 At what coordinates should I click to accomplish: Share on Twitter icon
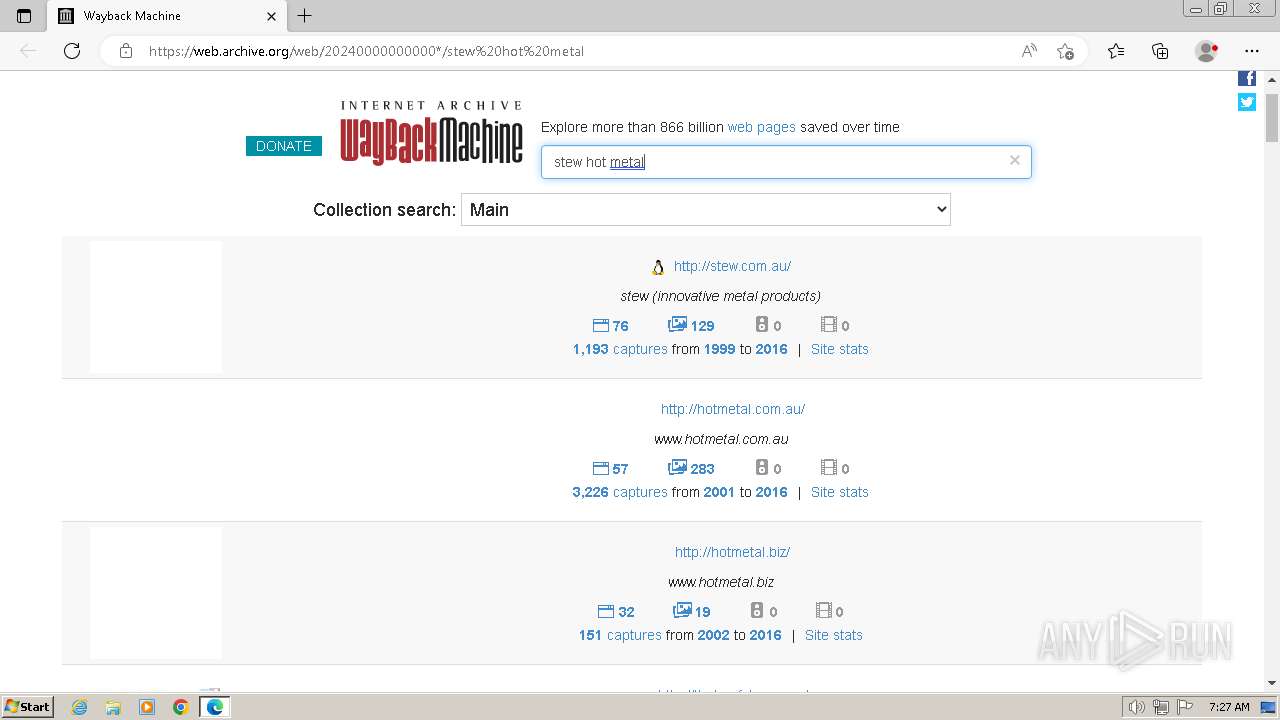coord(1247,102)
